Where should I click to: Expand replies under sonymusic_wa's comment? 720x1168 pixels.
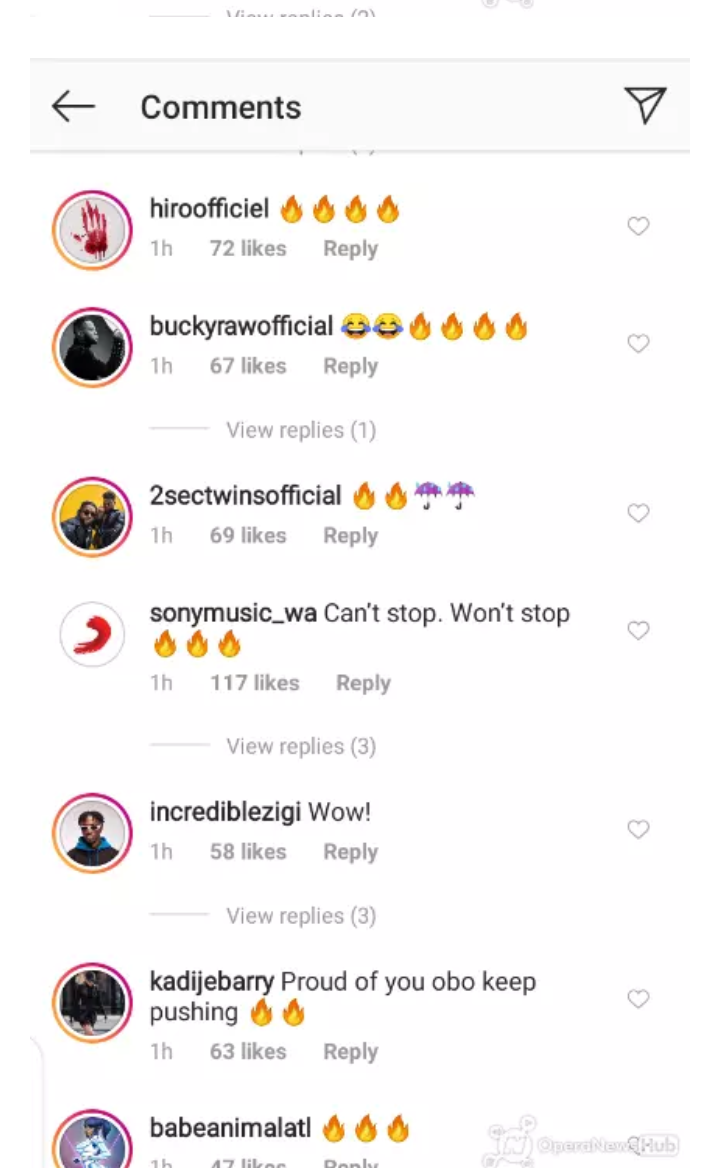pyautogui.click(x=300, y=746)
